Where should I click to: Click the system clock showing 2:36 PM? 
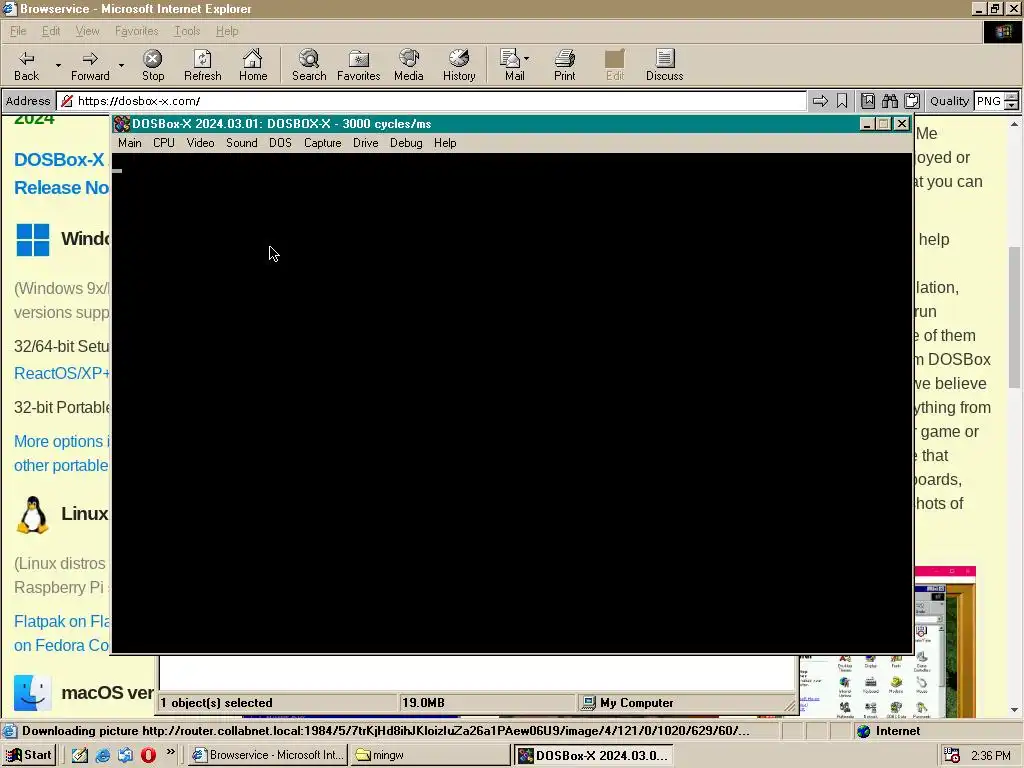tap(991, 756)
